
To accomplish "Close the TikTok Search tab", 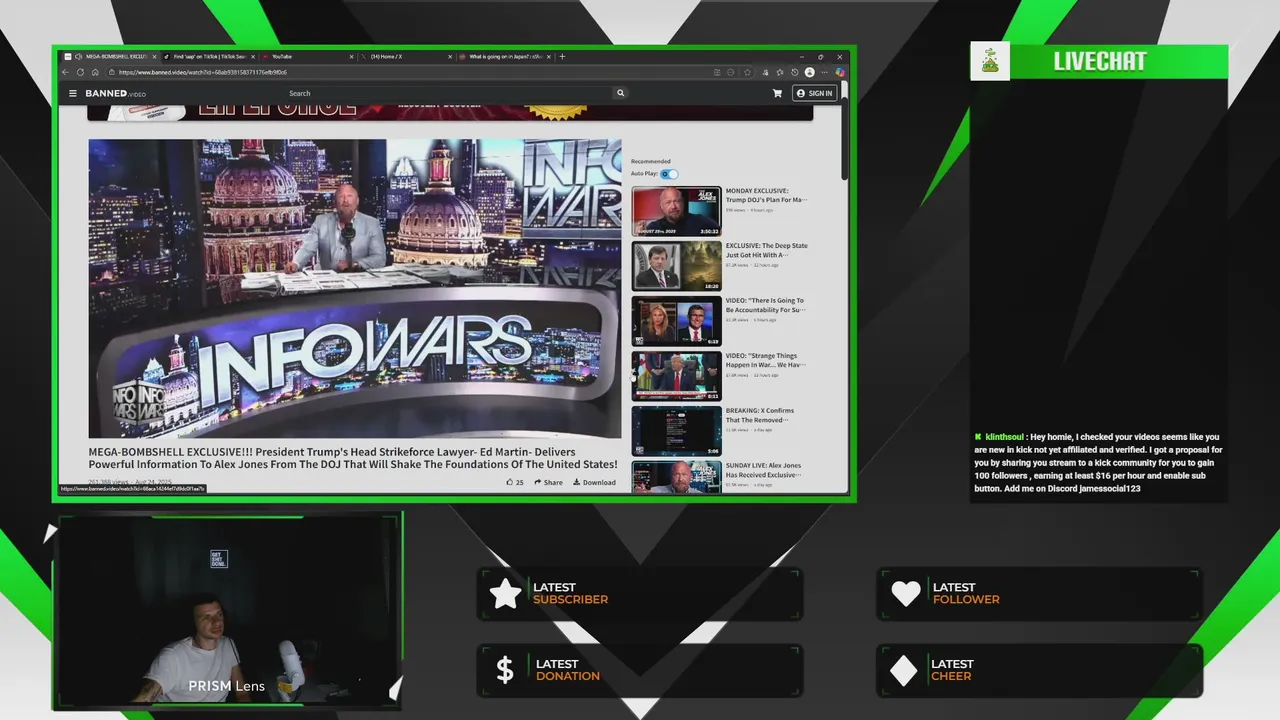I will click(253, 56).
